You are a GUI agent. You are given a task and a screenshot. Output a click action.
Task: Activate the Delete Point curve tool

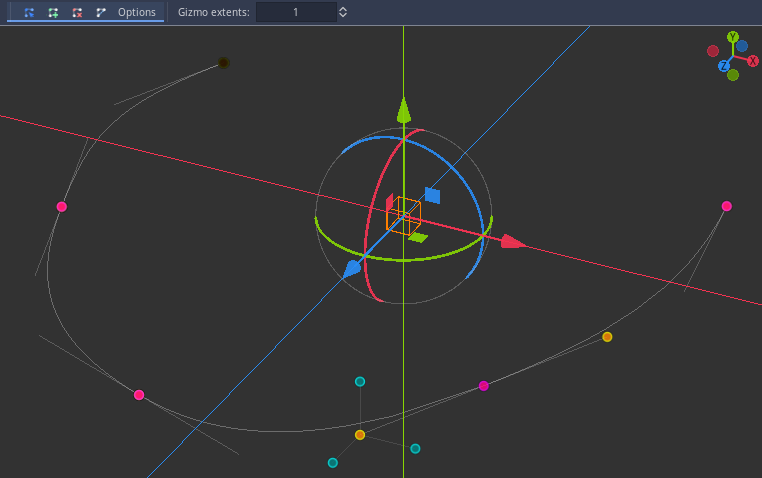77,12
